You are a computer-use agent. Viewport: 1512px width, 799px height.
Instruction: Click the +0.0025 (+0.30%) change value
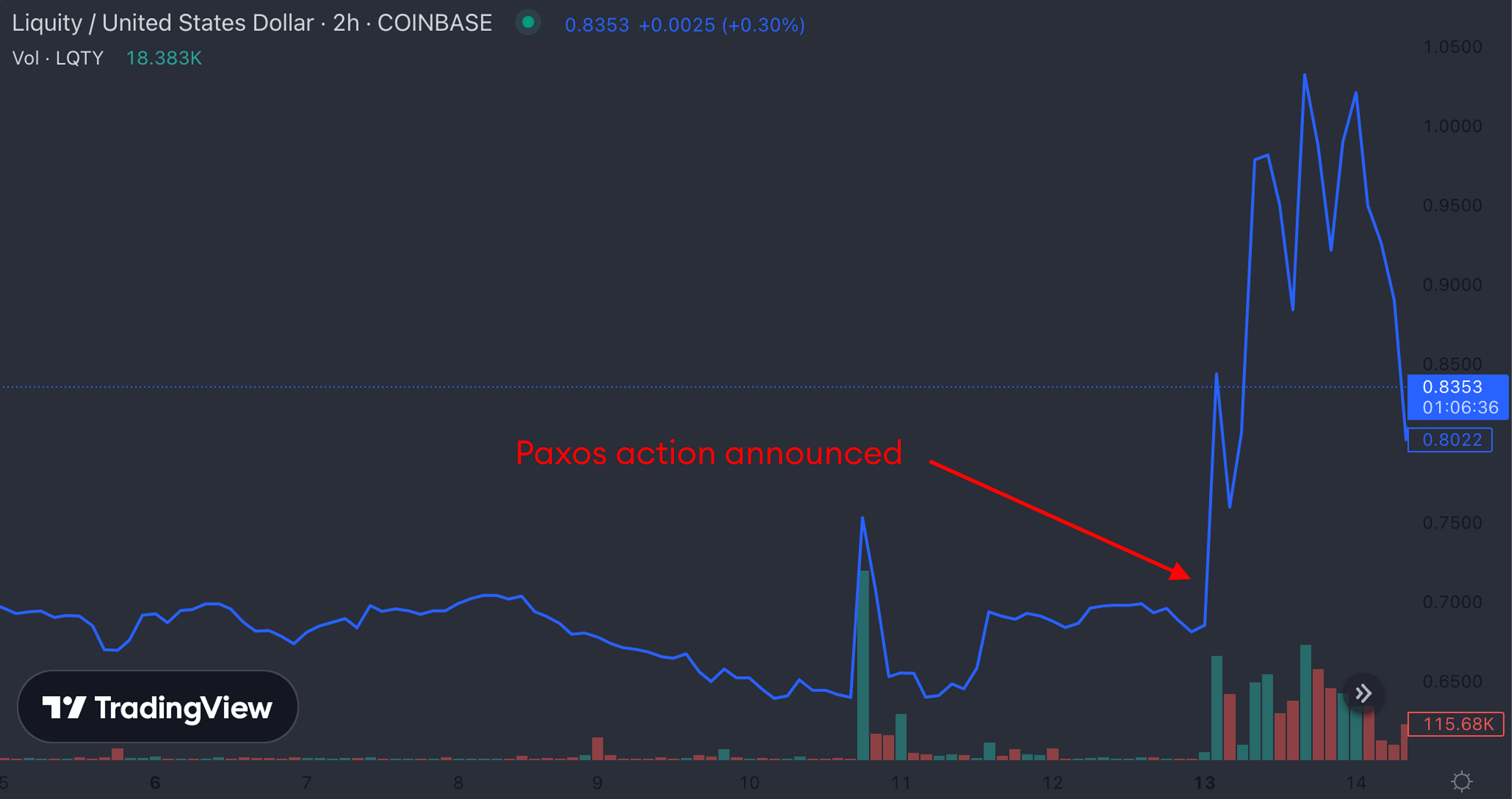[x=721, y=25]
